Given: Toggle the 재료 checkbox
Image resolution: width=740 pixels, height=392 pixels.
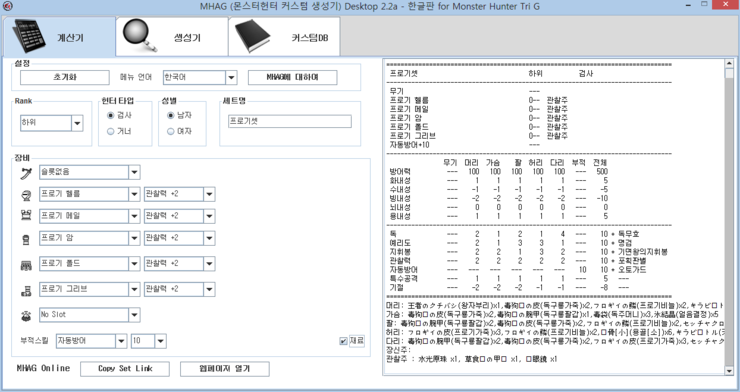Looking at the screenshot, I should (x=343, y=341).
